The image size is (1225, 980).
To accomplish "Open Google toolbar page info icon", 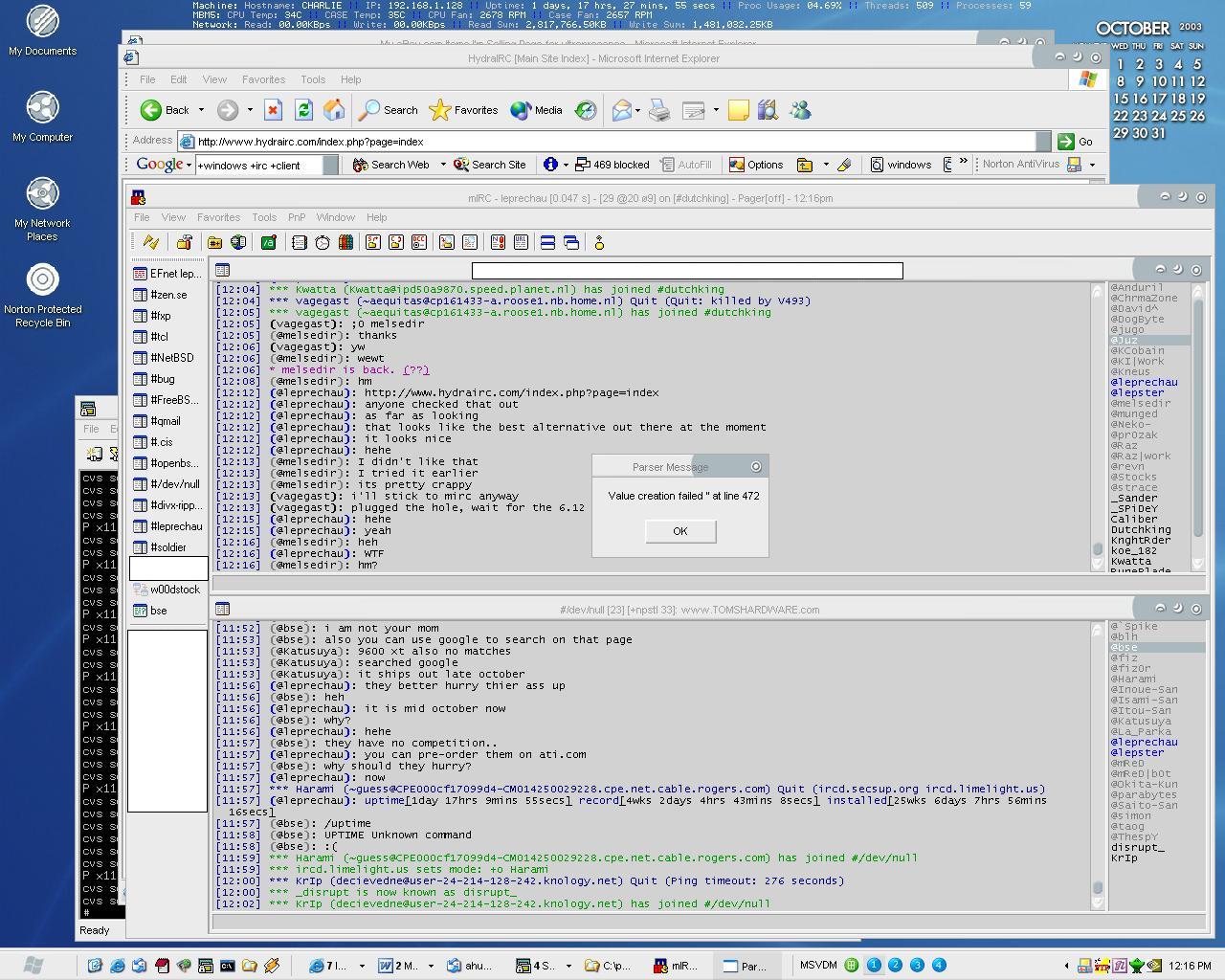I will click(x=550, y=165).
